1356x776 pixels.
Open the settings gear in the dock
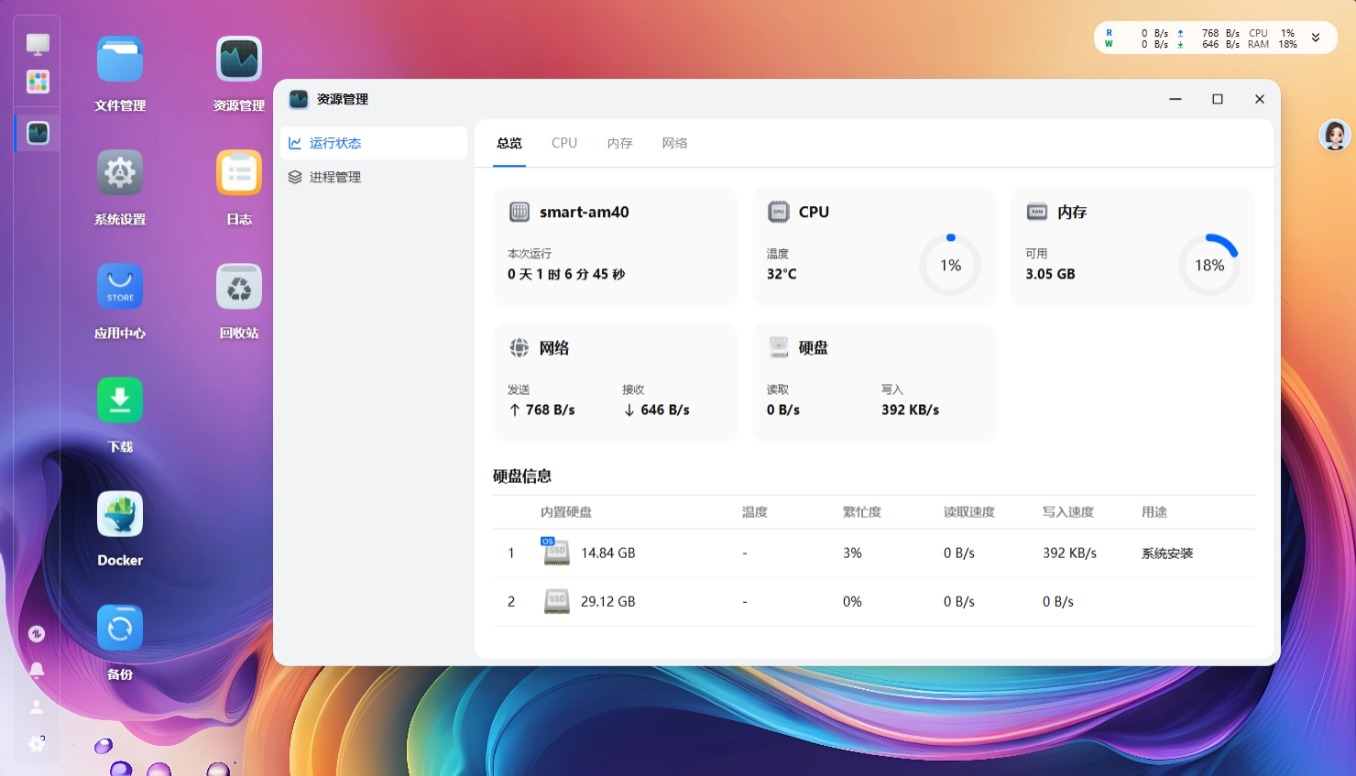[x=37, y=743]
